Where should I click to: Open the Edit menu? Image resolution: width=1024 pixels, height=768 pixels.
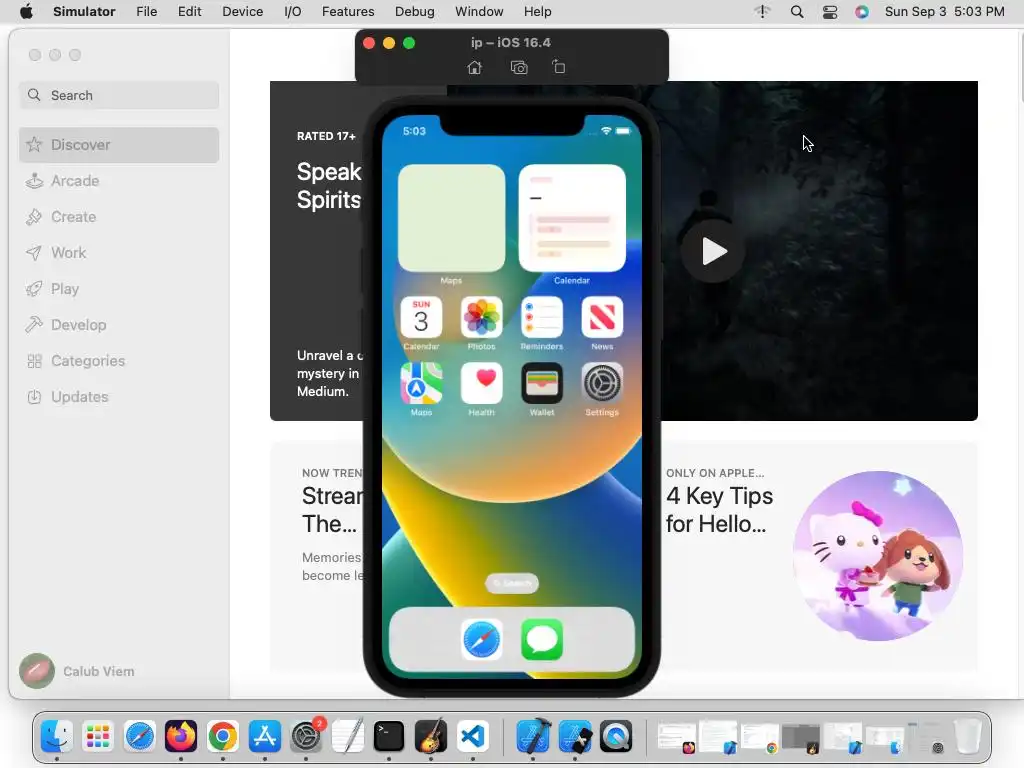click(x=189, y=12)
